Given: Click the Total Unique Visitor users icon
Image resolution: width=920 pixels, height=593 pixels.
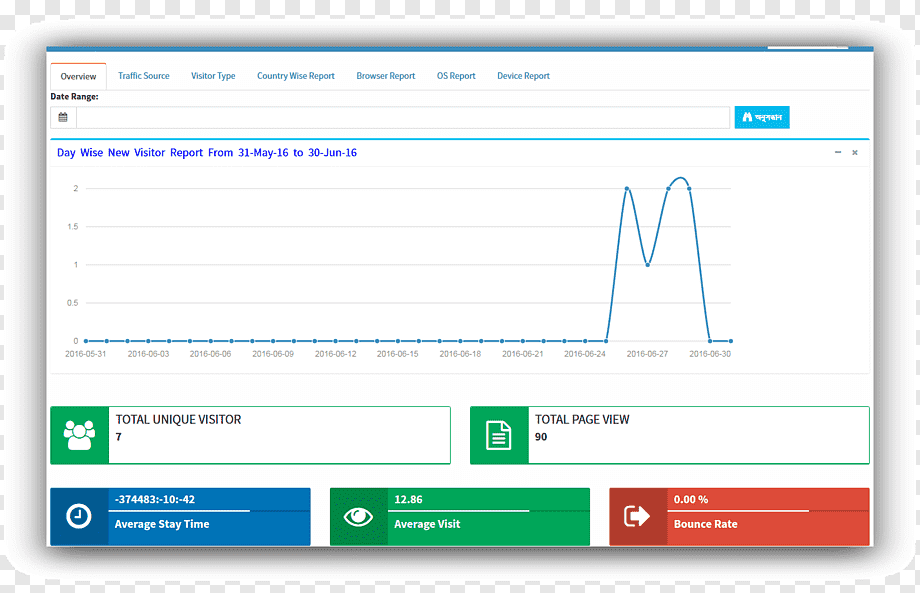Looking at the screenshot, I should pyautogui.click(x=79, y=435).
